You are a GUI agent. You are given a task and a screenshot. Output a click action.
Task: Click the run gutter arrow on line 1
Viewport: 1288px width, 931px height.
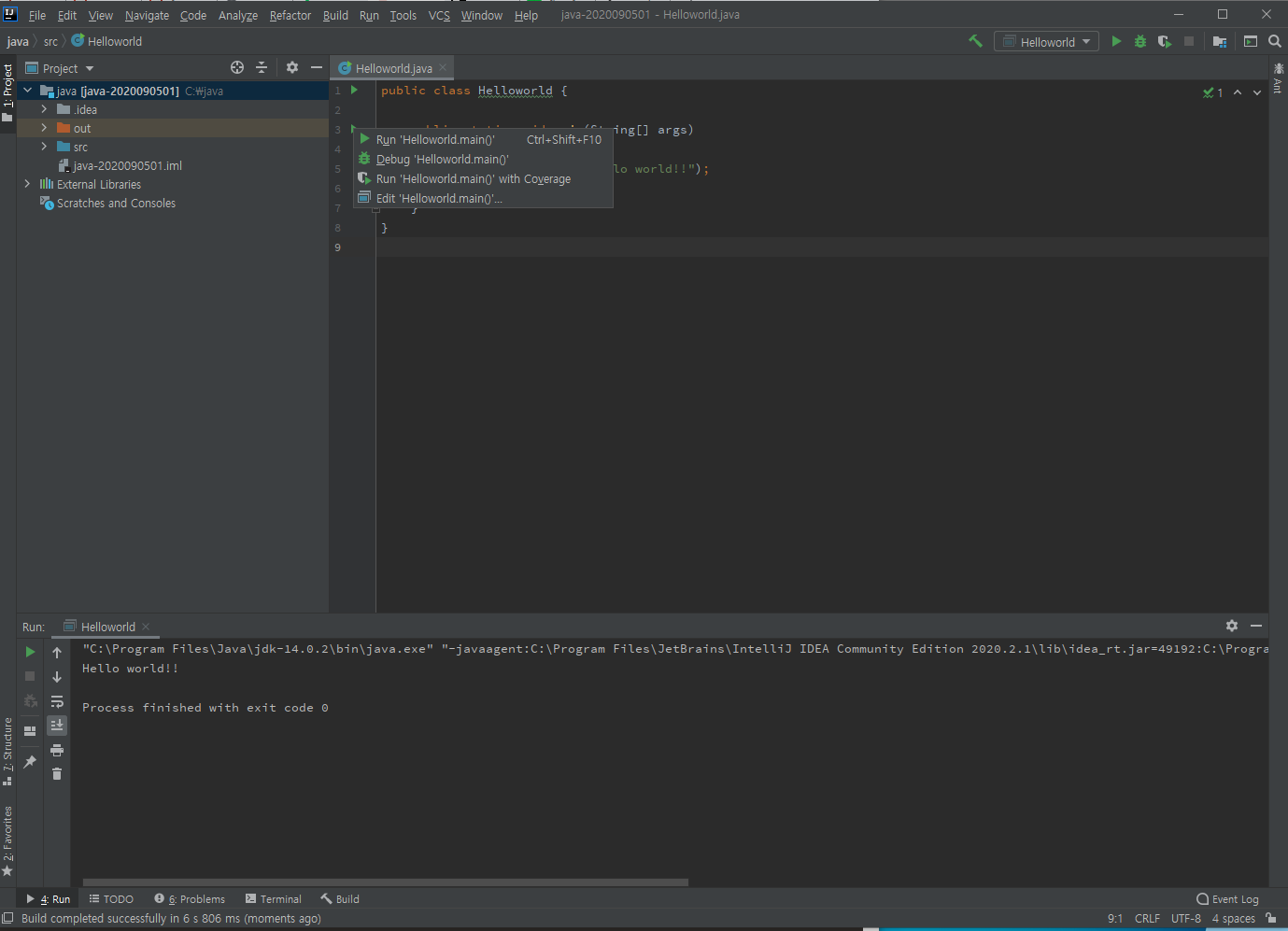click(354, 91)
